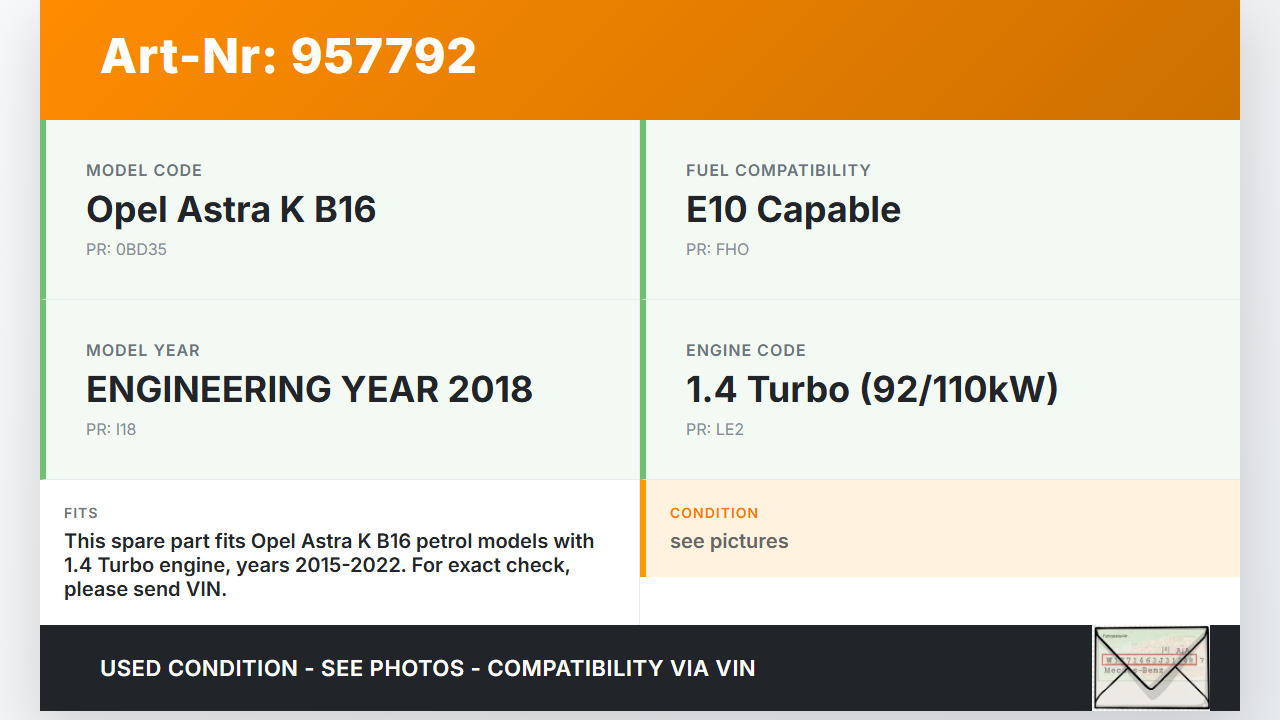The image size is (1280, 720).
Task: Select the 1.4 Turbo (92/110kW) value
Action: pos(872,390)
